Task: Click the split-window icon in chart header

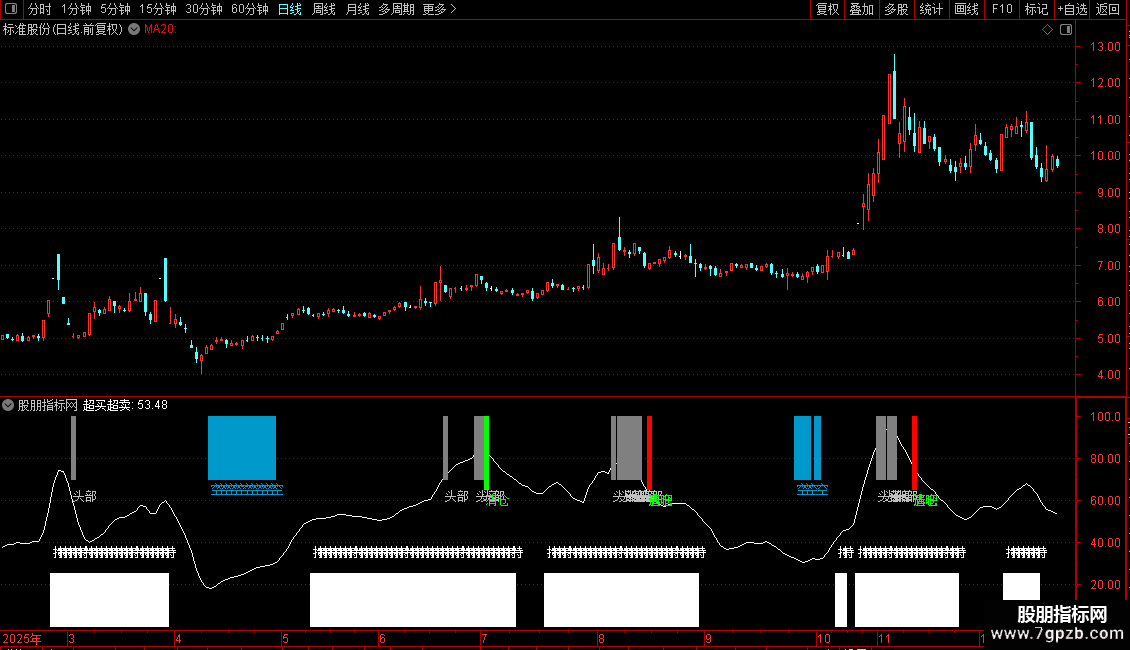Action: [1066, 30]
